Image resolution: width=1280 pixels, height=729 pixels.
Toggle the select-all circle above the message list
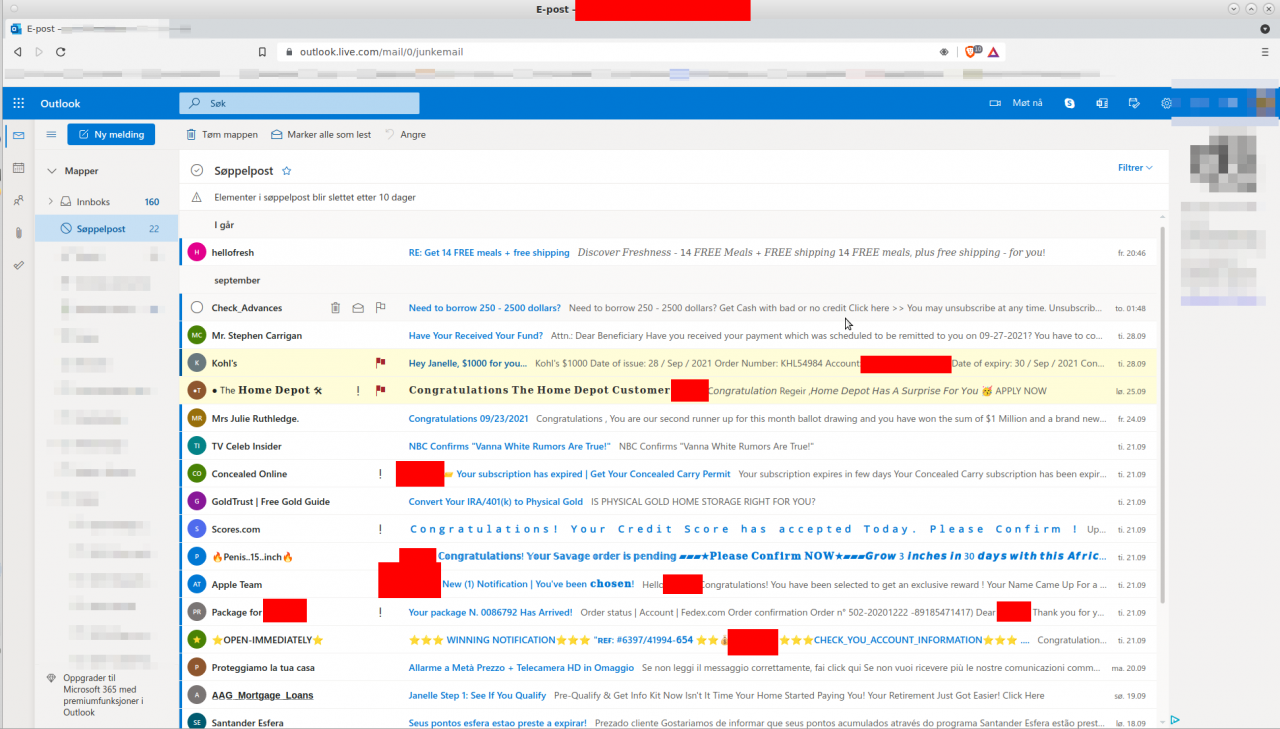(197, 170)
